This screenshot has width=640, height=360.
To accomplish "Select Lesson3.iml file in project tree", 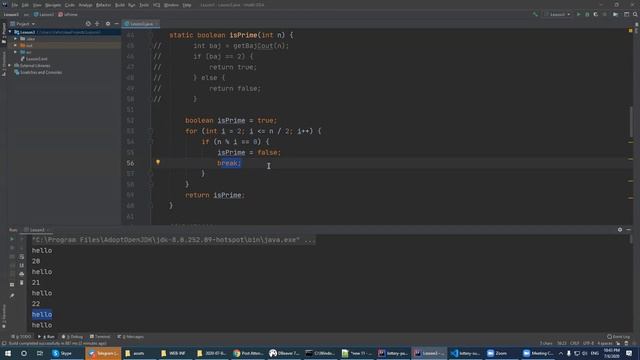I will coord(34,59).
